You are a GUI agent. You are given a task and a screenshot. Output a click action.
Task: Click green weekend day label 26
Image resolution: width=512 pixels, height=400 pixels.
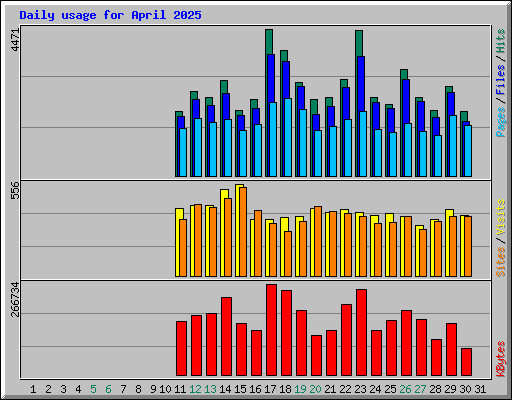tap(405, 389)
